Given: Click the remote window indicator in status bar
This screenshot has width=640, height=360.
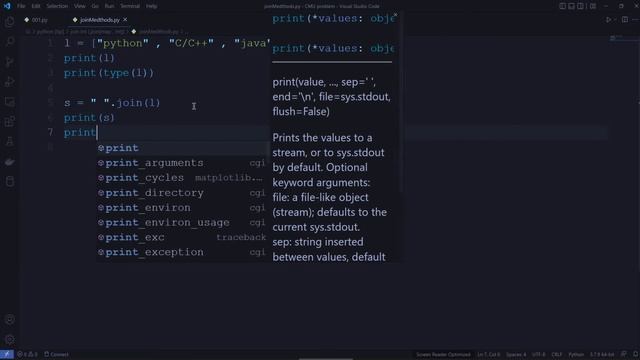Looking at the screenshot, I should coord(7,354).
